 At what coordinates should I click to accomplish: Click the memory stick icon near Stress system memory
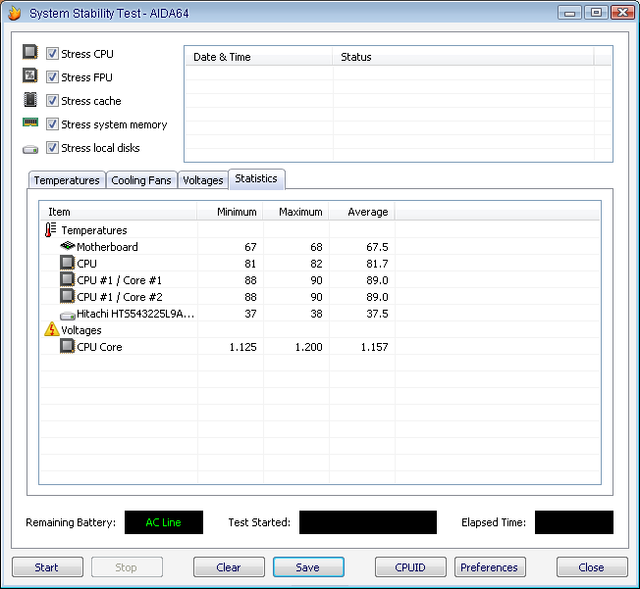point(30,124)
